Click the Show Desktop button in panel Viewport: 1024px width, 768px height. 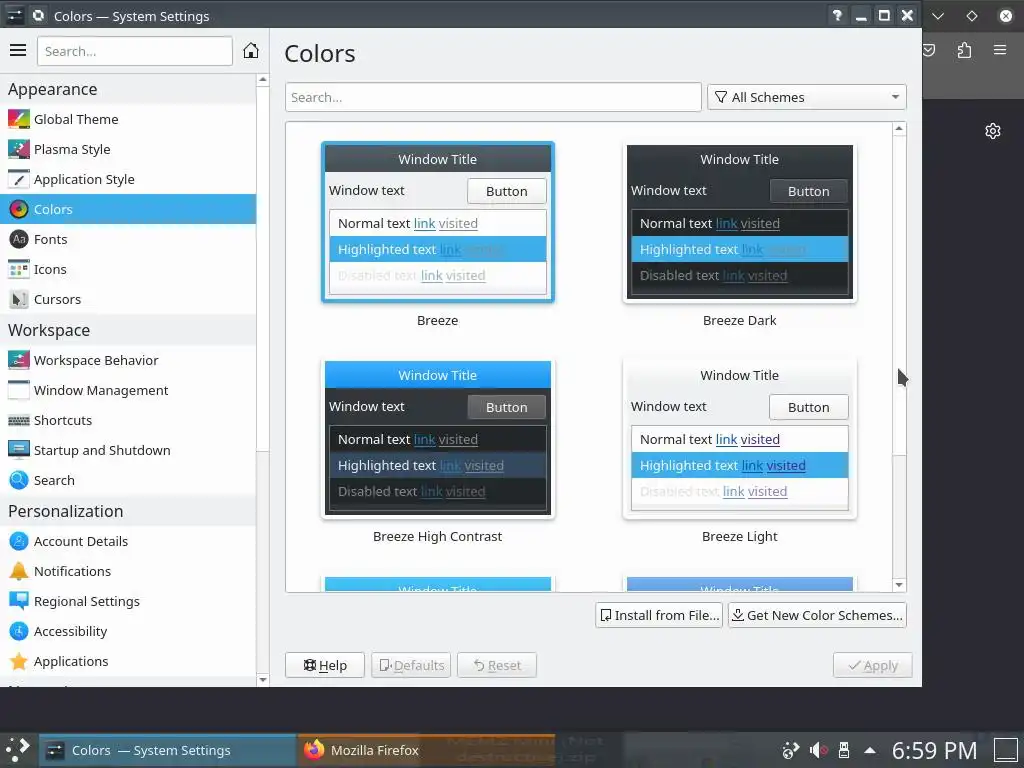1006,750
